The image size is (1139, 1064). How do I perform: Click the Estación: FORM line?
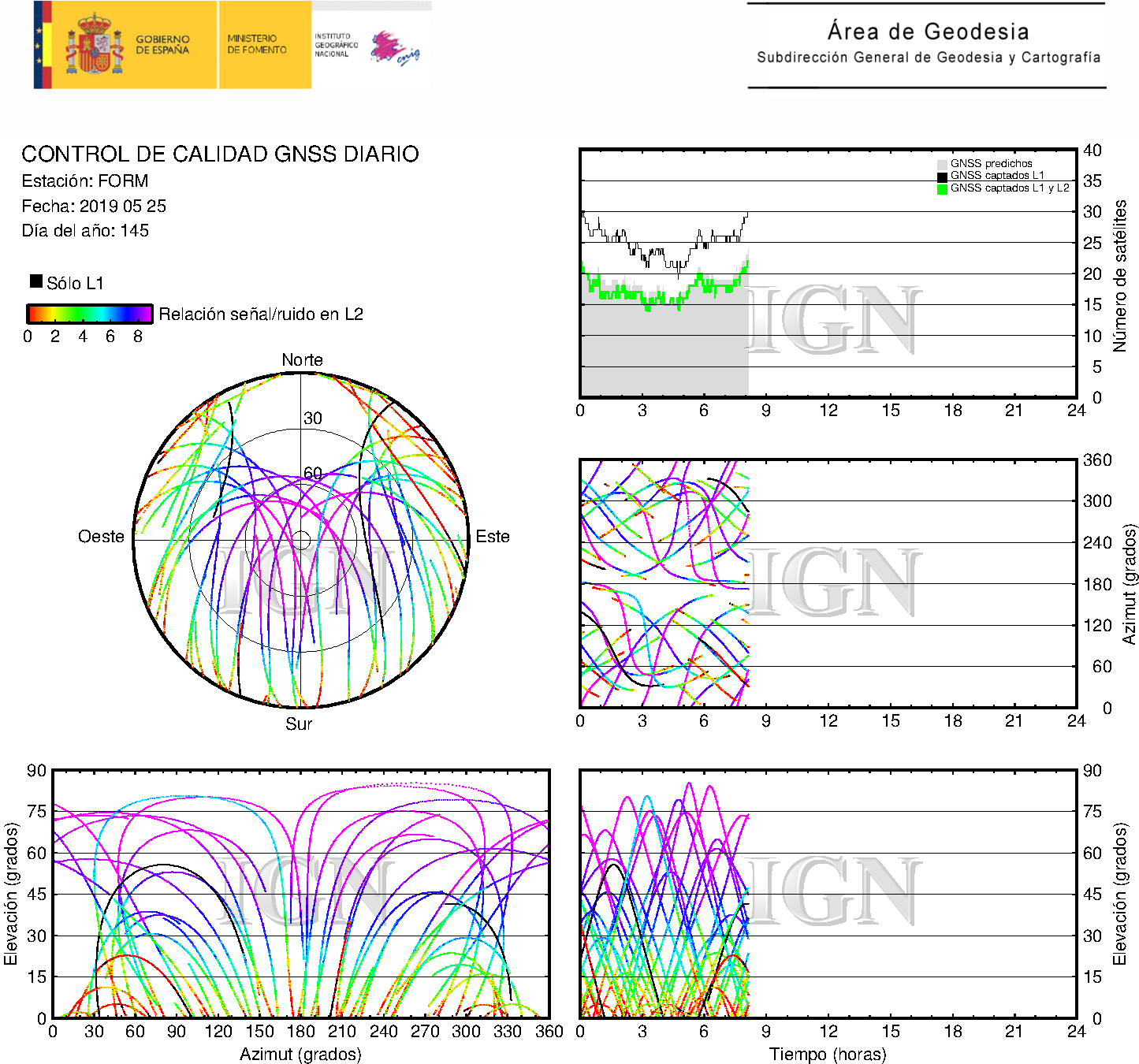click(x=85, y=181)
